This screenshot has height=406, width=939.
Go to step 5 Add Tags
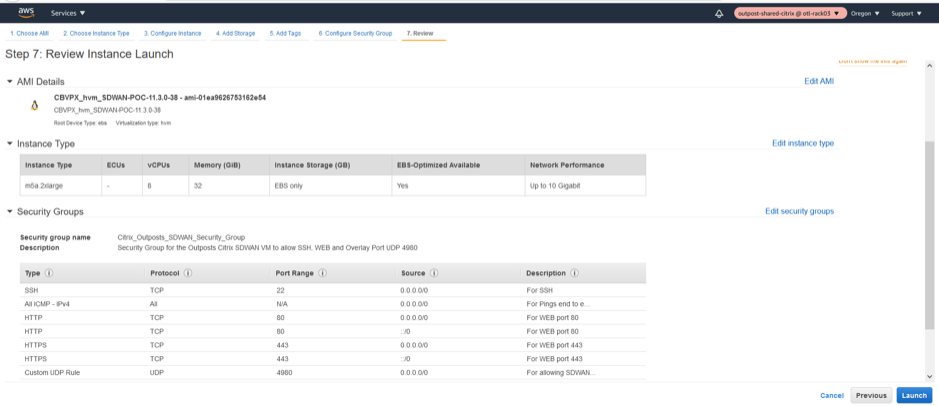tap(286, 34)
